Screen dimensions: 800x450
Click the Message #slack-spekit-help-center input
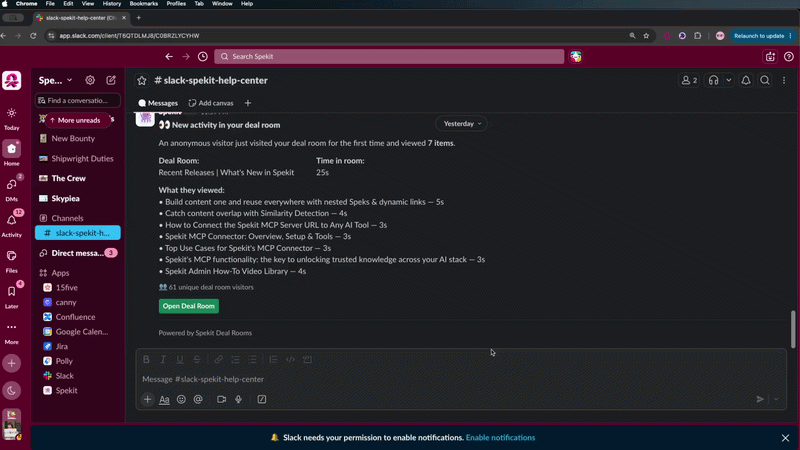coord(461,379)
